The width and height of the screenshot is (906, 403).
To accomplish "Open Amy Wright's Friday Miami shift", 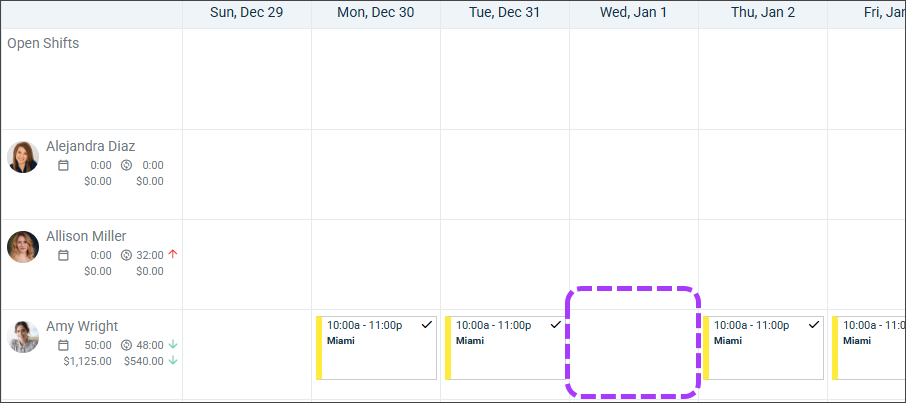I will click(x=870, y=348).
